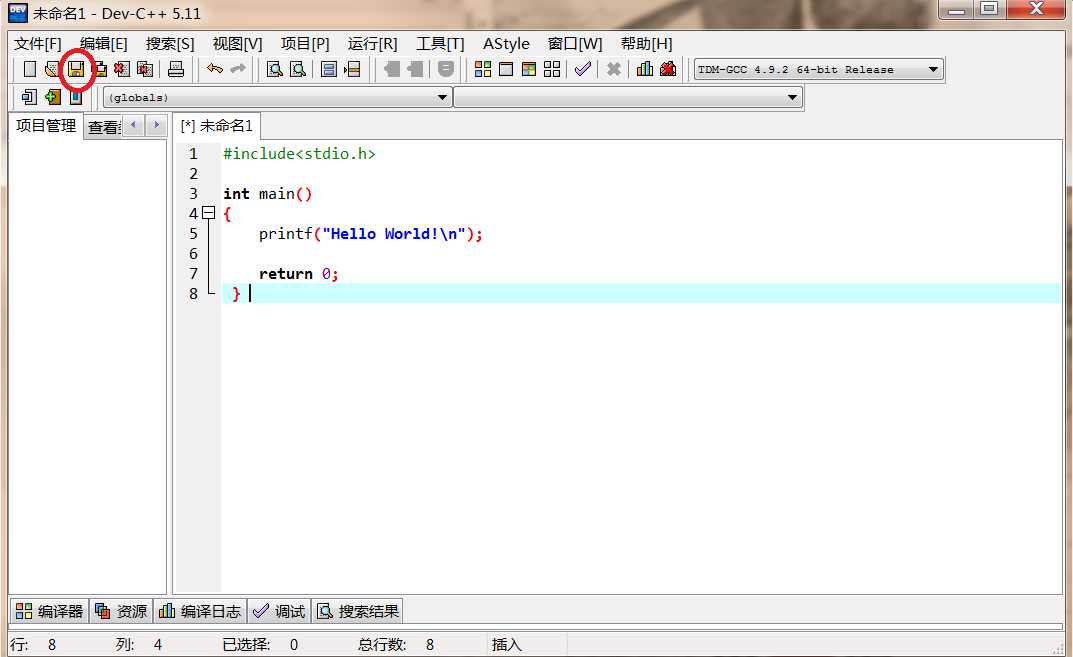Open Go to line tool
The width and height of the screenshot is (1073, 657).
tap(352, 69)
